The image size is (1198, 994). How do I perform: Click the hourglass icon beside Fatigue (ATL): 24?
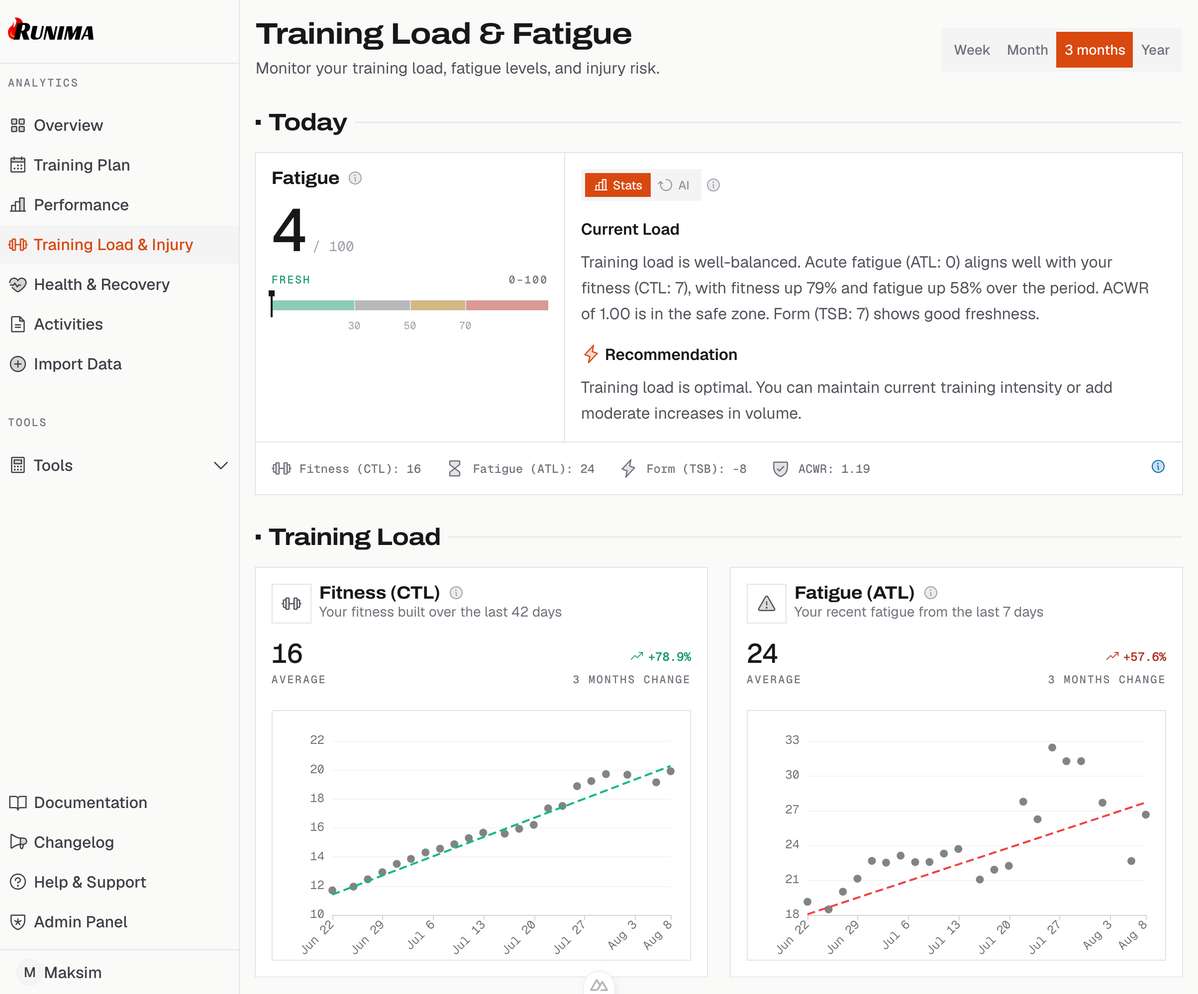click(x=455, y=468)
